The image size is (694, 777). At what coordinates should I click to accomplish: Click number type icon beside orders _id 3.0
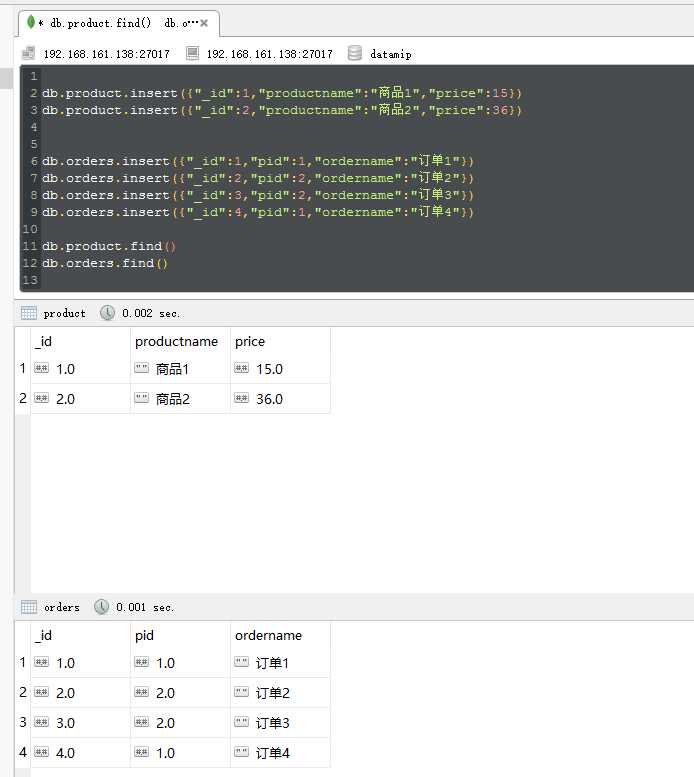click(x=42, y=722)
